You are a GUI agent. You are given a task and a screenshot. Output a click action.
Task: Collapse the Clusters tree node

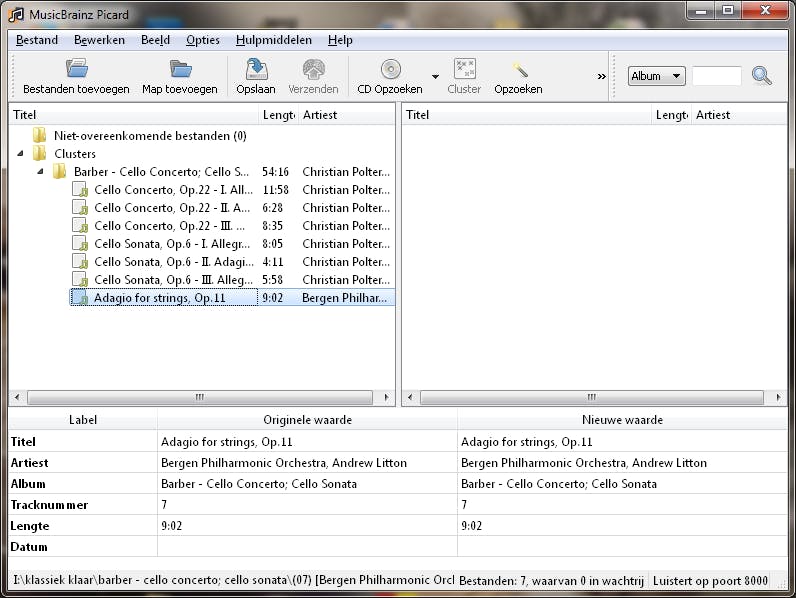pos(20,153)
